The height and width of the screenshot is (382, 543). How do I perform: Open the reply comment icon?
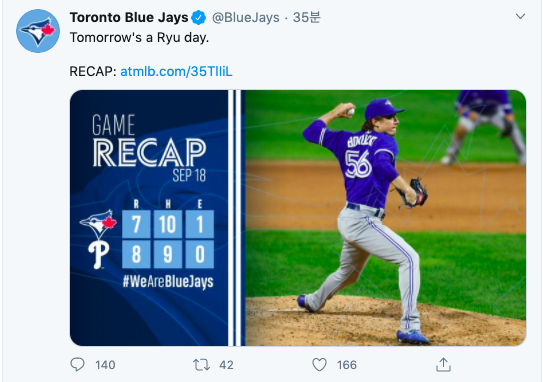coord(77,365)
